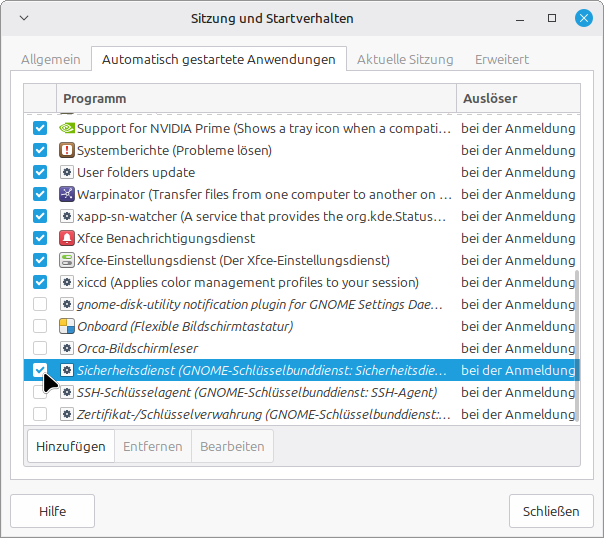Select the Warpinator row text
604x538 pixels.
click(264, 194)
